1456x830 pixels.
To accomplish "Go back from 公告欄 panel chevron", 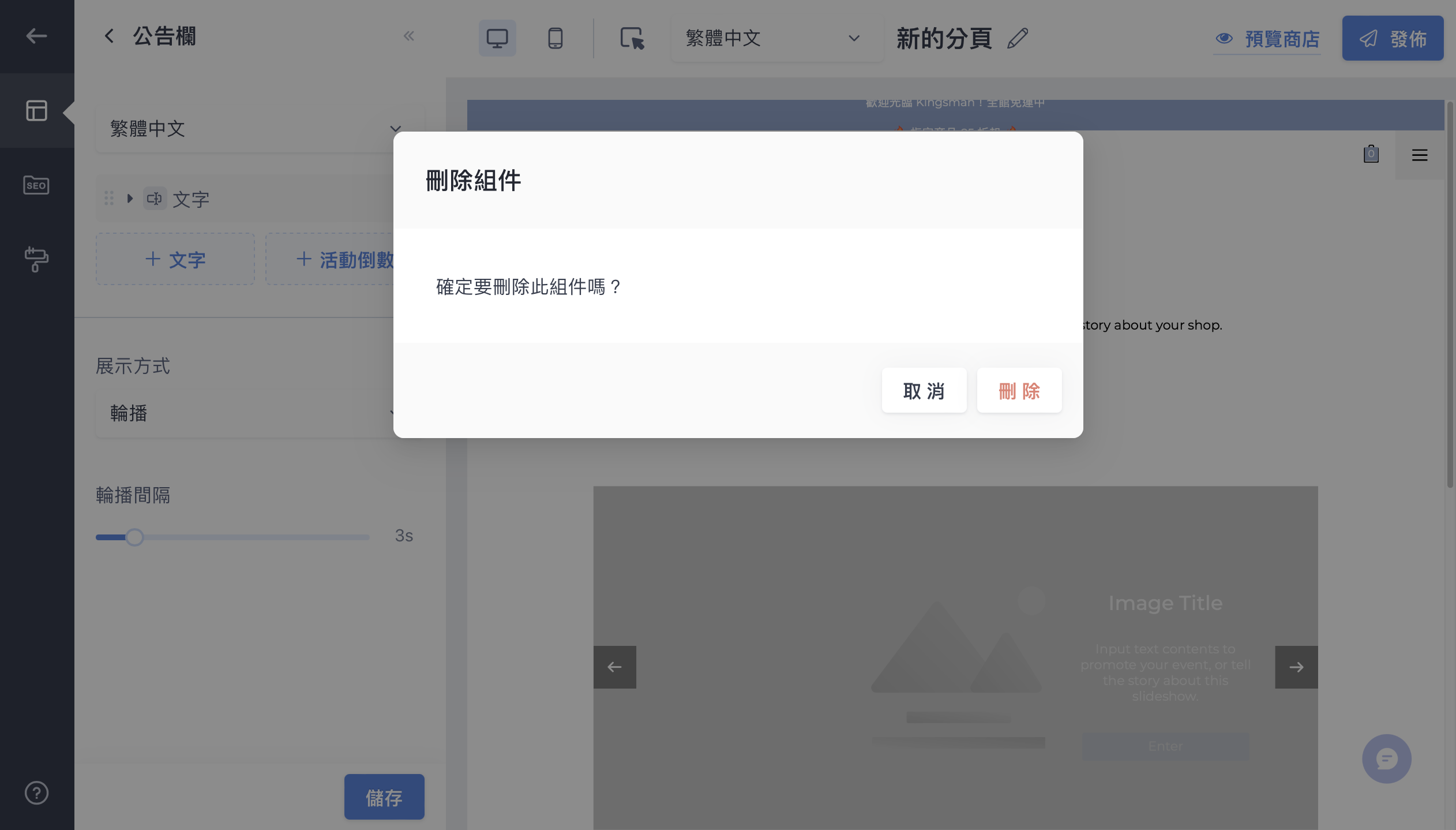I will click(x=109, y=36).
